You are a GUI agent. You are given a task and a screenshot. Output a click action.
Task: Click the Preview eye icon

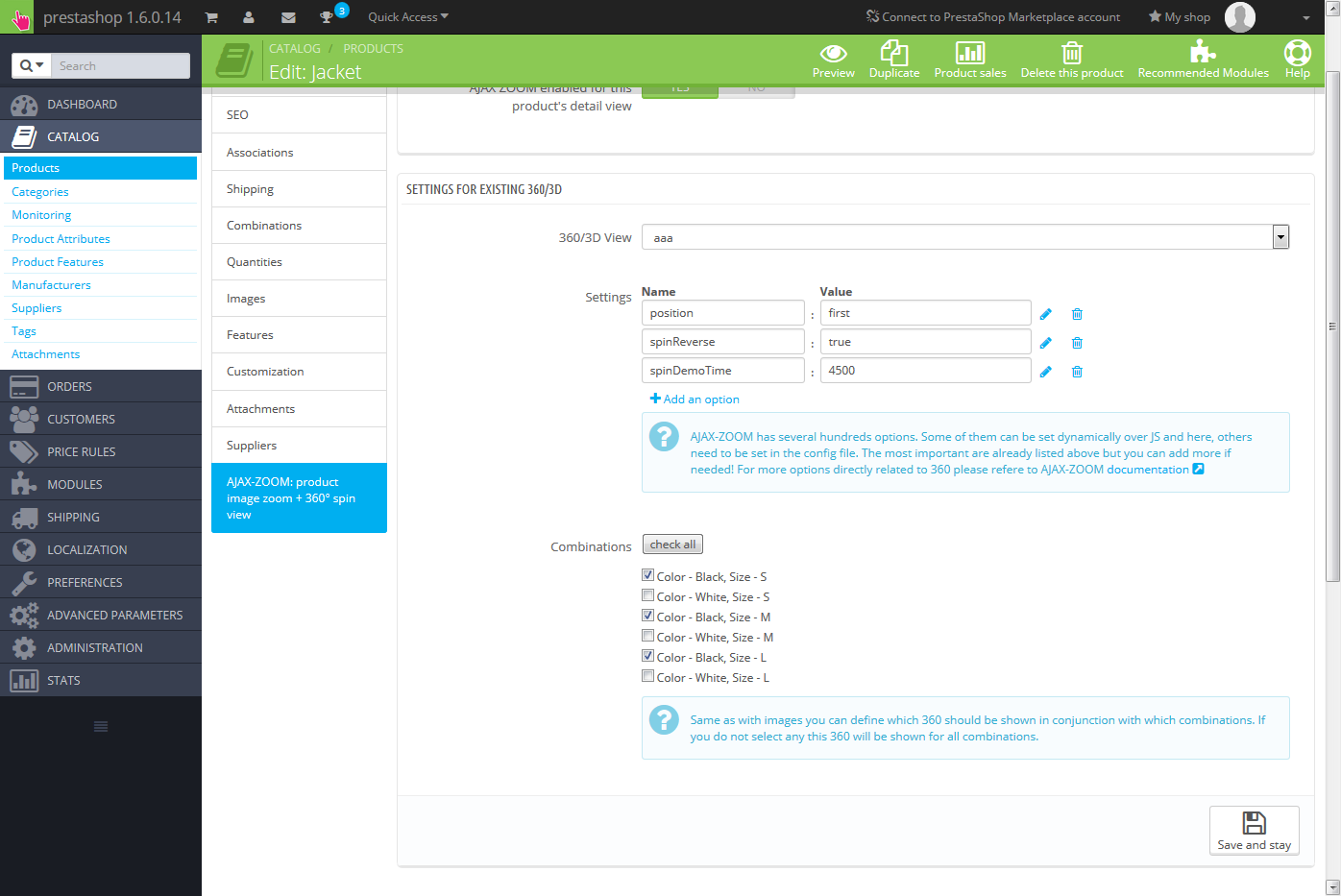coord(833,54)
